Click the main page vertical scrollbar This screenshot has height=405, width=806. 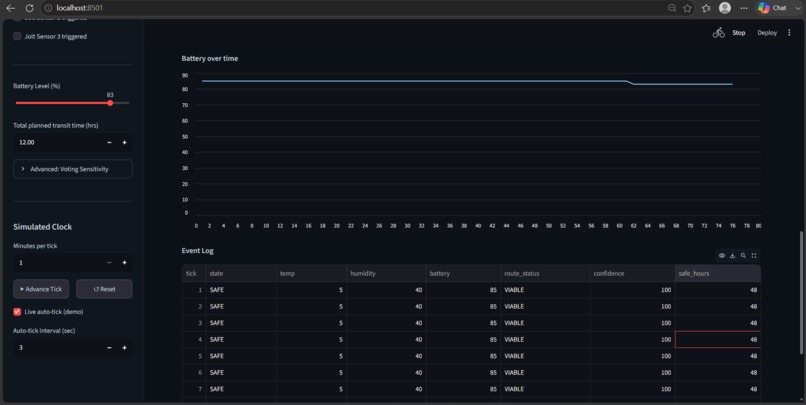[x=801, y=293]
